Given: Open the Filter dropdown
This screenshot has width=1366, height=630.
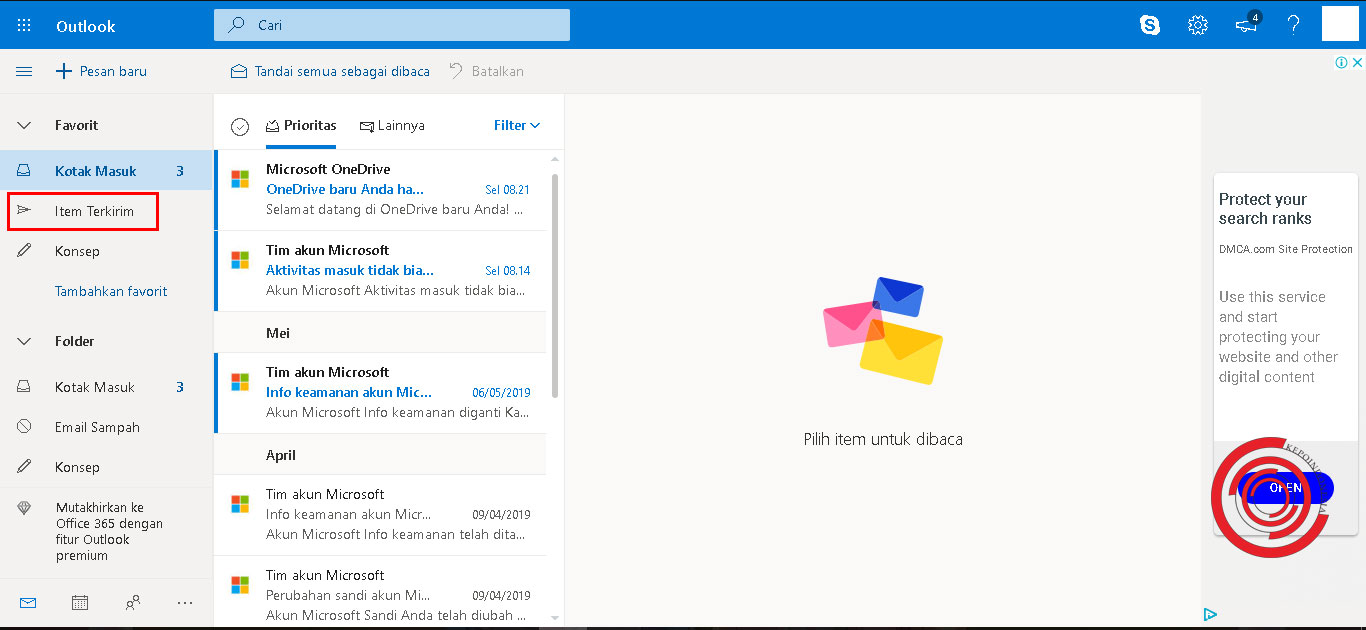Looking at the screenshot, I should point(517,125).
